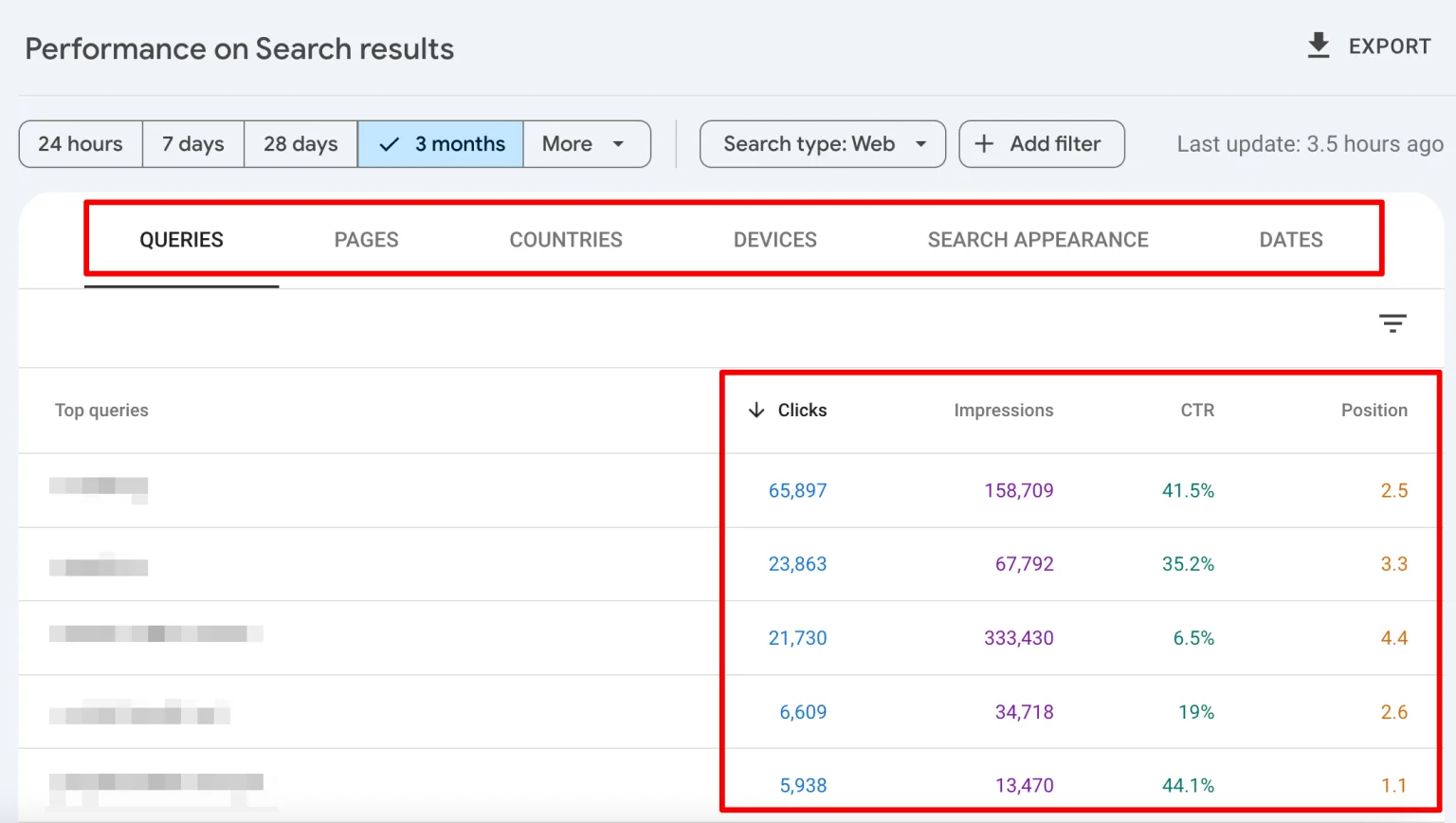Click the 65,897 clicks value link
This screenshot has height=823, width=1456.
[797, 490]
